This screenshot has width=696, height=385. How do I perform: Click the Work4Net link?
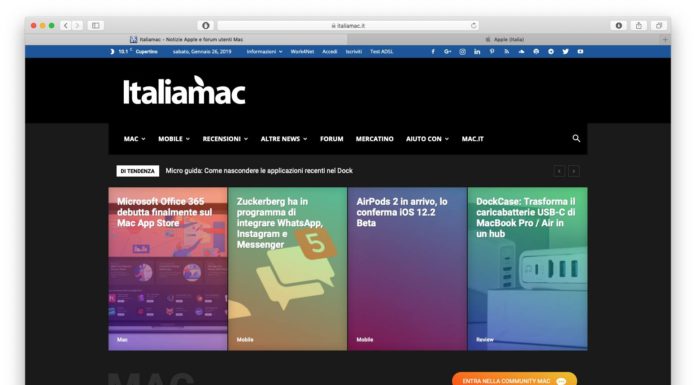302,52
